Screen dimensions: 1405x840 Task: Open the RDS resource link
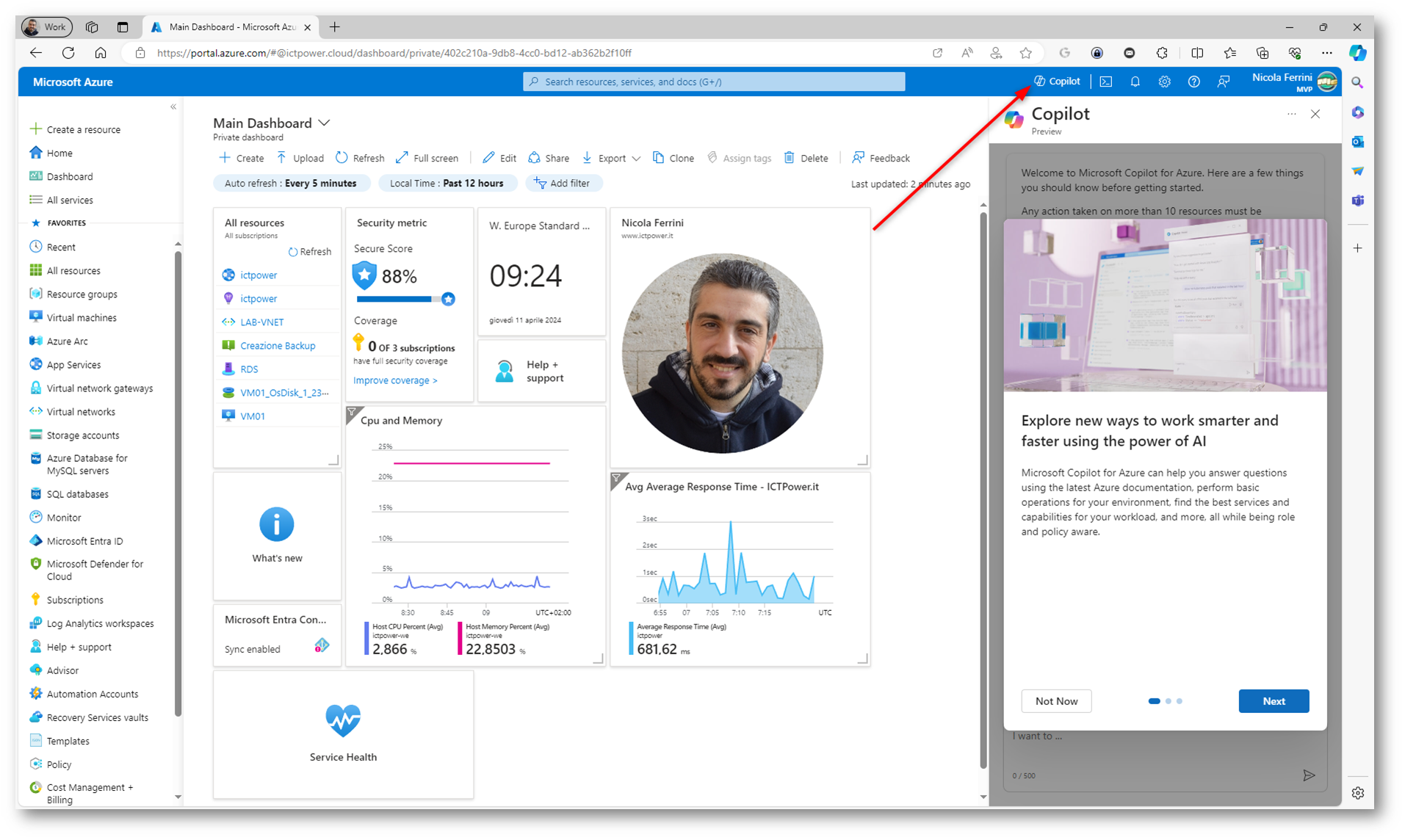pos(249,369)
